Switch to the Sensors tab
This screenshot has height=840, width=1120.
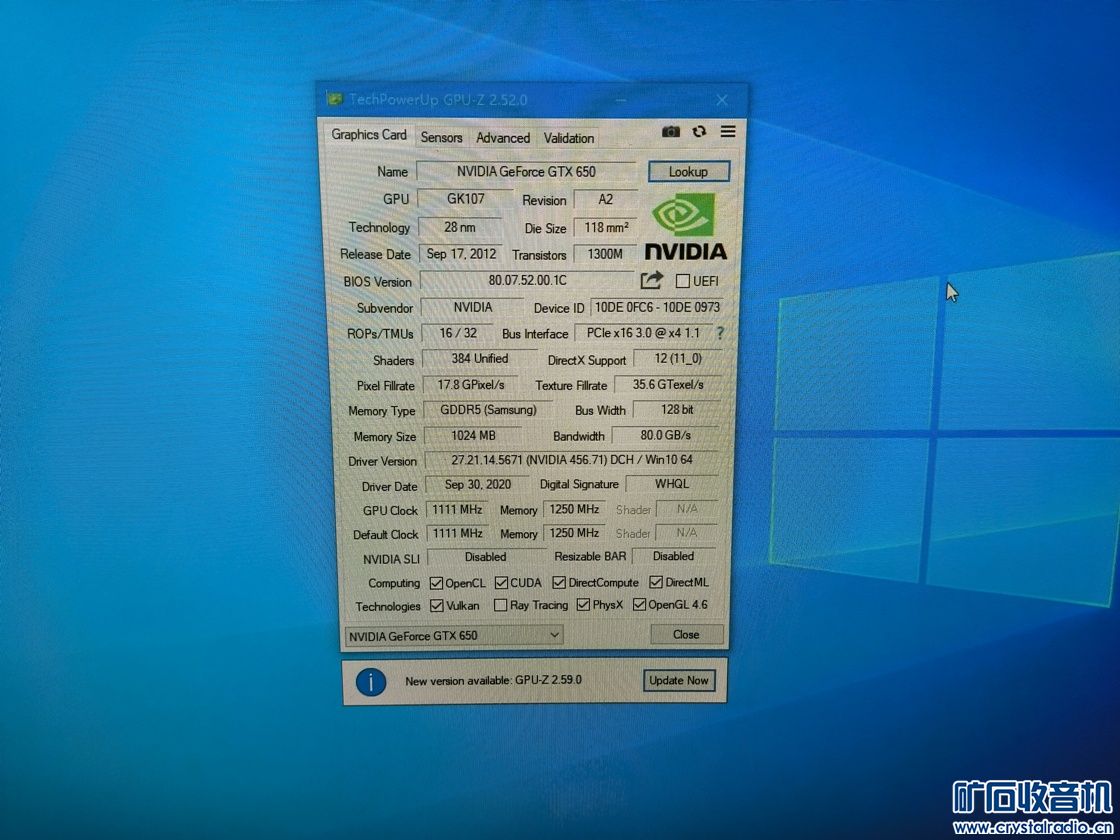click(441, 137)
